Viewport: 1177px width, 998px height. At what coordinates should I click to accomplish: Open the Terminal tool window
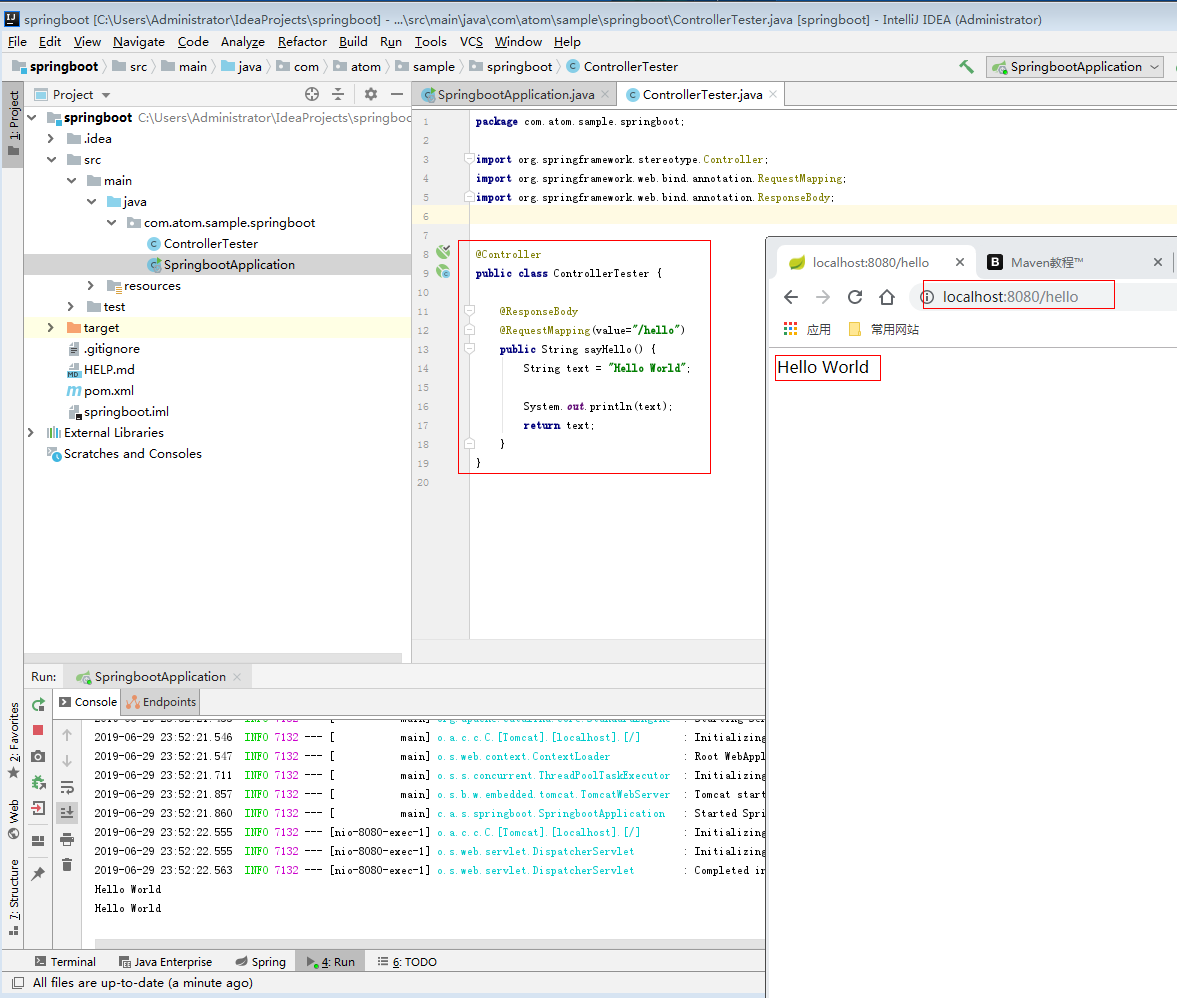click(x=65, y=962)
